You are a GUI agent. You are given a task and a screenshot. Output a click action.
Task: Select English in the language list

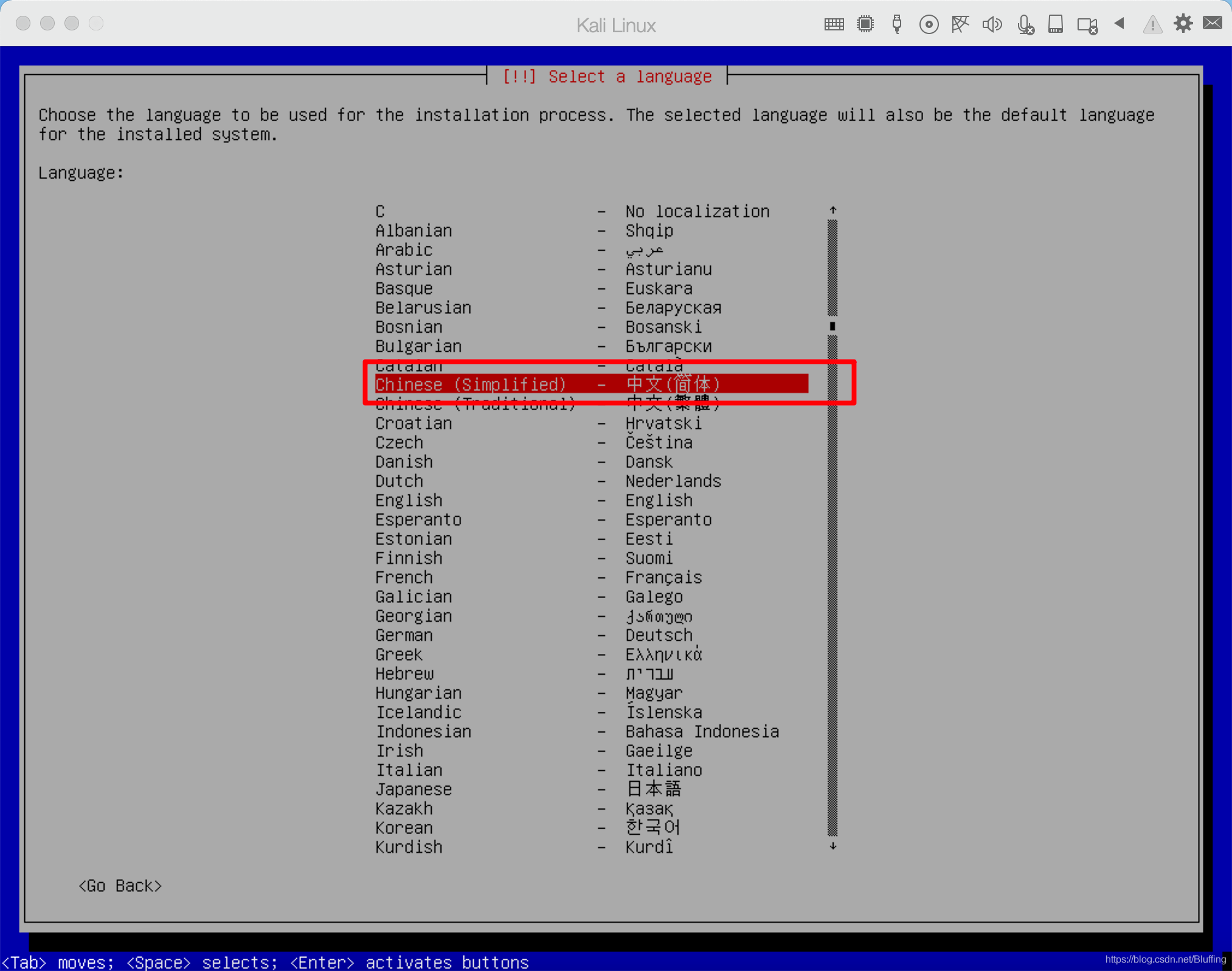pos(409,500)
